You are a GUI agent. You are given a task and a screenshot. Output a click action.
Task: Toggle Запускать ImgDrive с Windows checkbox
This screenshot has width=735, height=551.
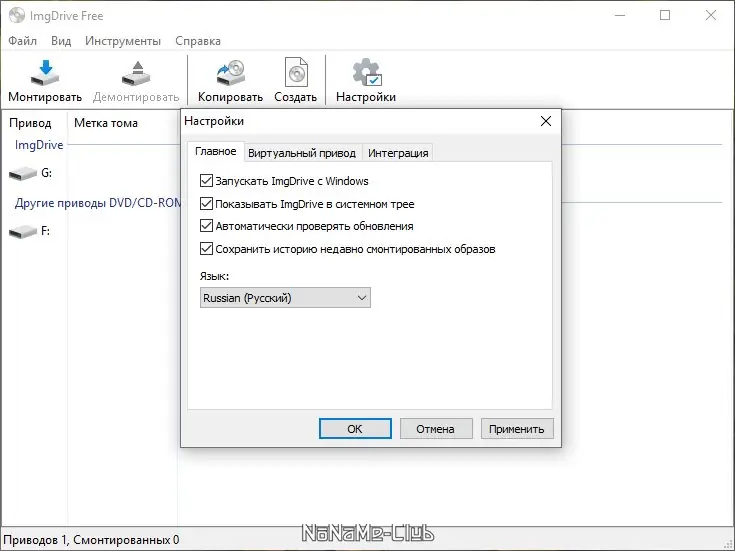coord(206,181)
